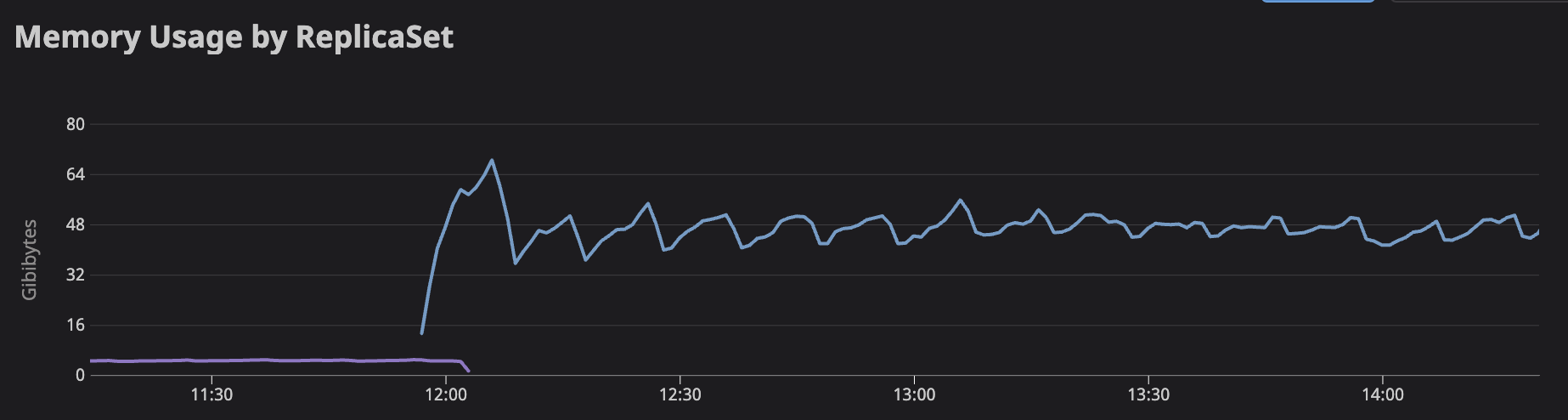Click the 11:30 time label

click(212, 394)
